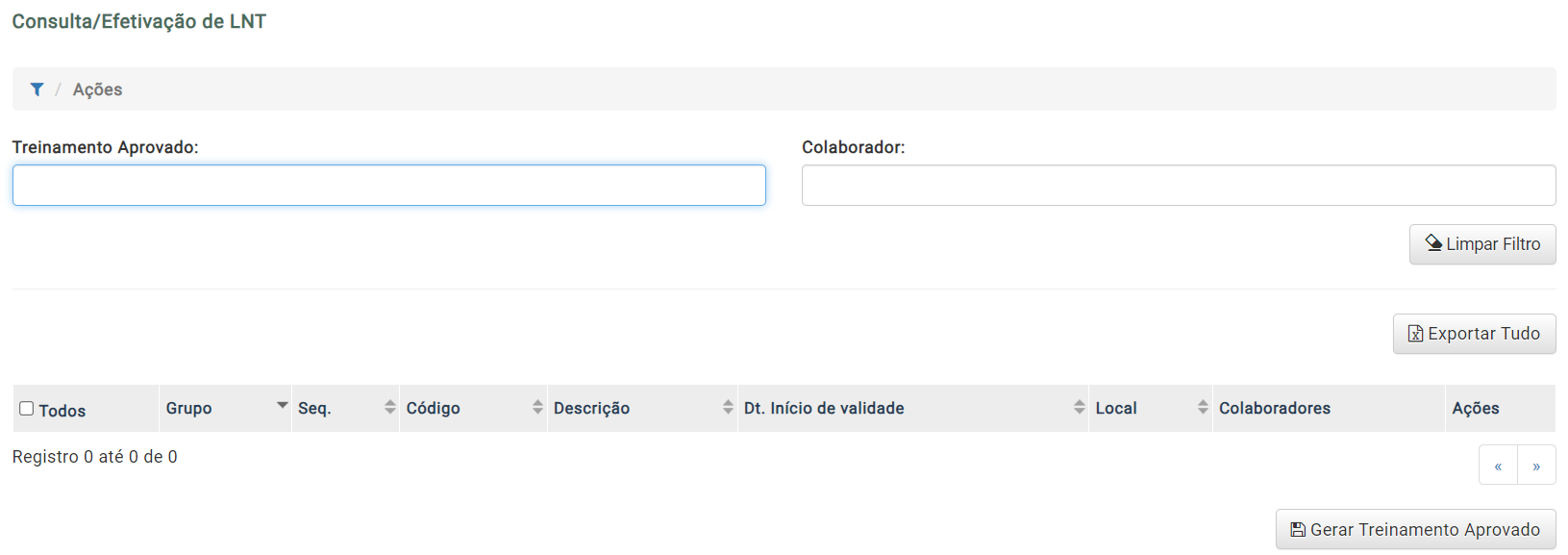The width and height of the screenshot is (1568, 555).
Task: Check the Todos select-all checkbox
Action: [27, 409]
